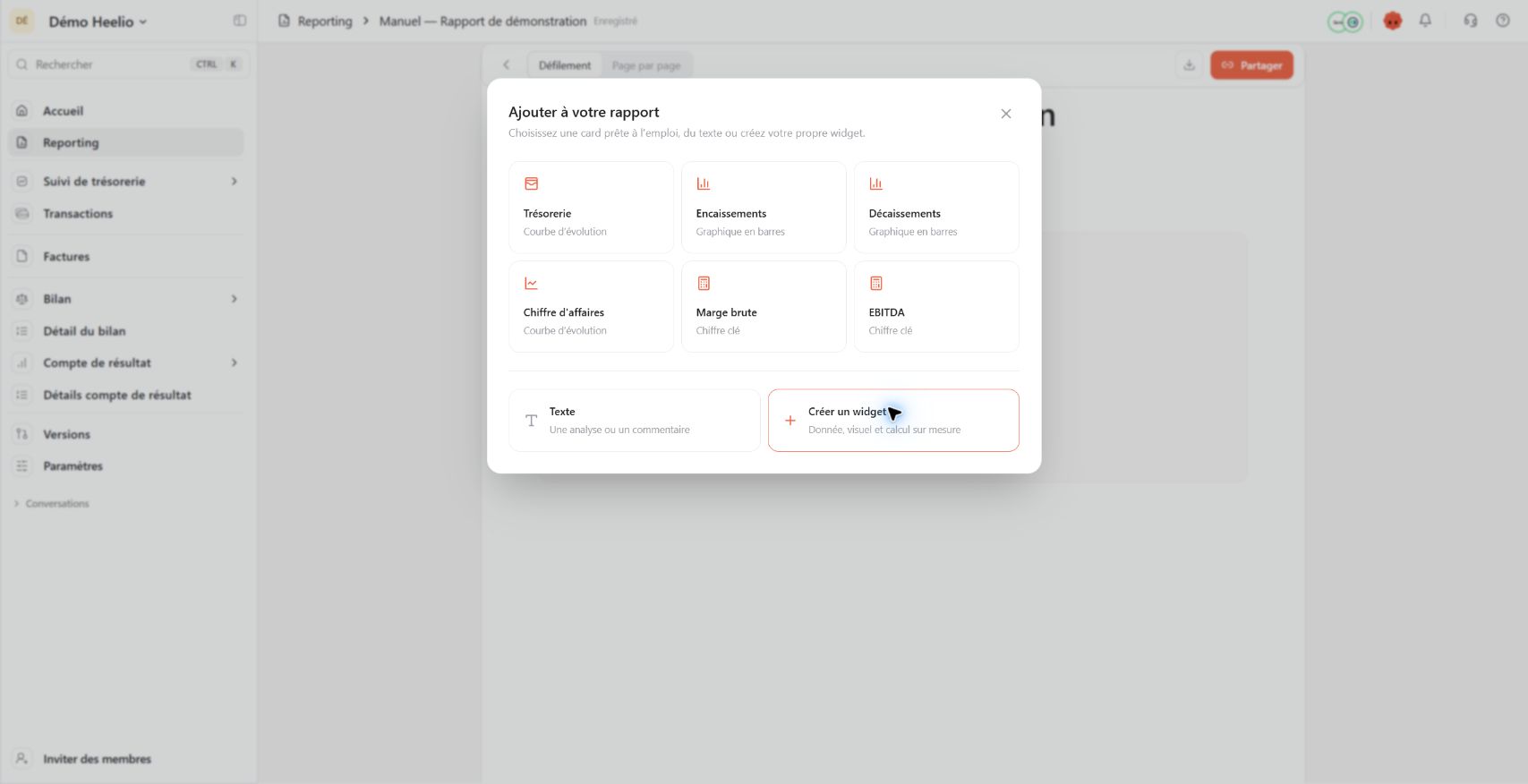The image size is (1528, 784).
Task: Open the help question mark icon
Action: tap(1503, 21)
